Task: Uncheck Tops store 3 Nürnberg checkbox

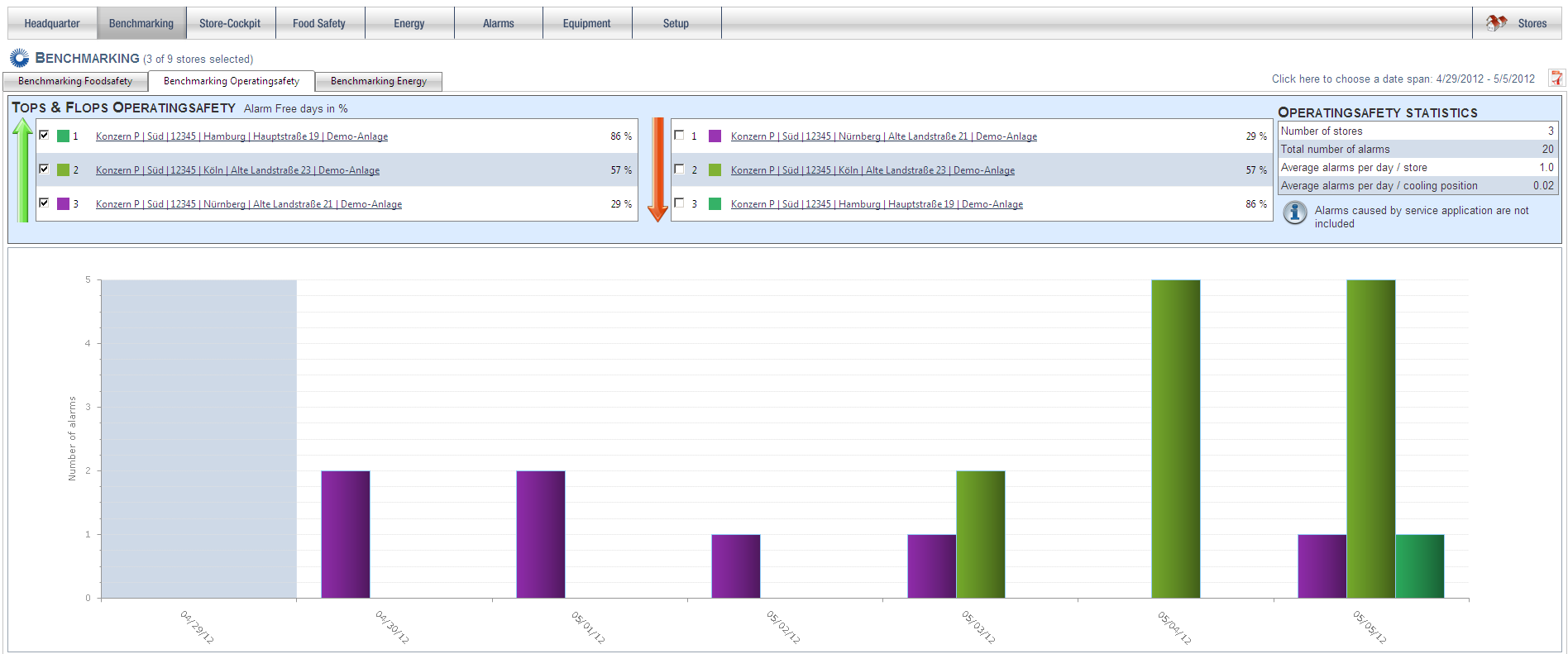Action: 45,203
